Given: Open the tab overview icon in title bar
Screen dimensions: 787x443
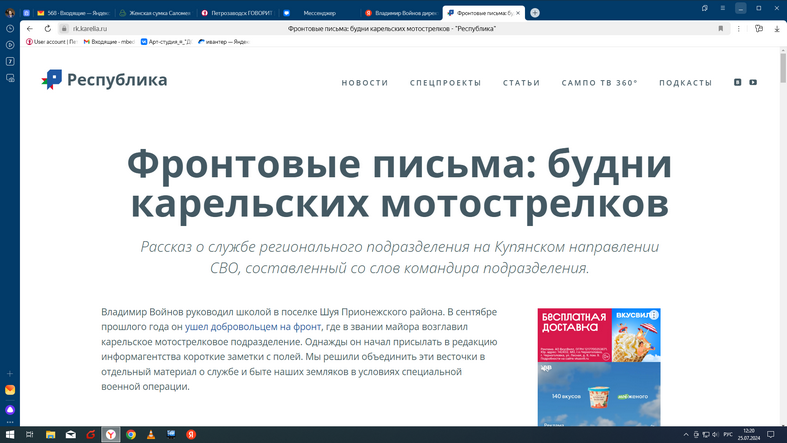Looking at the screenshot, I should [705, 8].
